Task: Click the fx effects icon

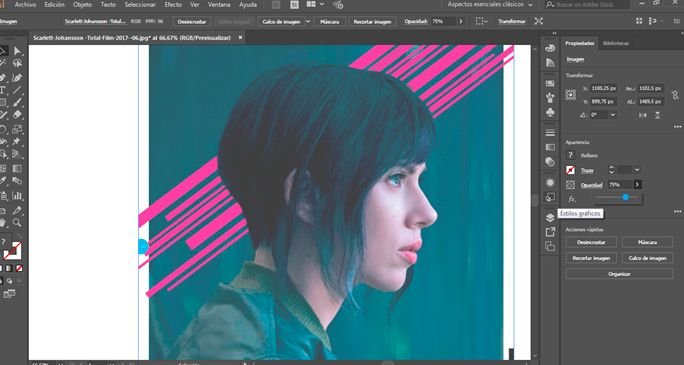Action: tap(572, 199)
